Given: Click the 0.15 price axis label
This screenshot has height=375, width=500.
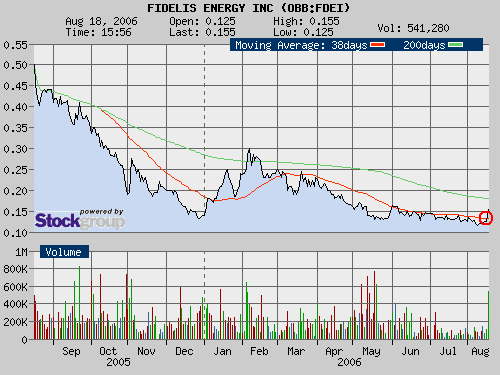Looking at the screenshot, I should click(15, 212).
